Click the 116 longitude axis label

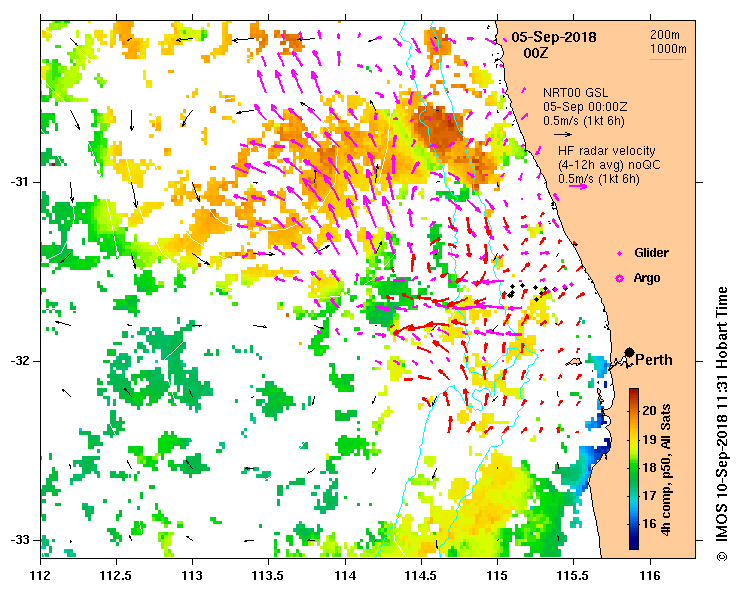(650, 576)
